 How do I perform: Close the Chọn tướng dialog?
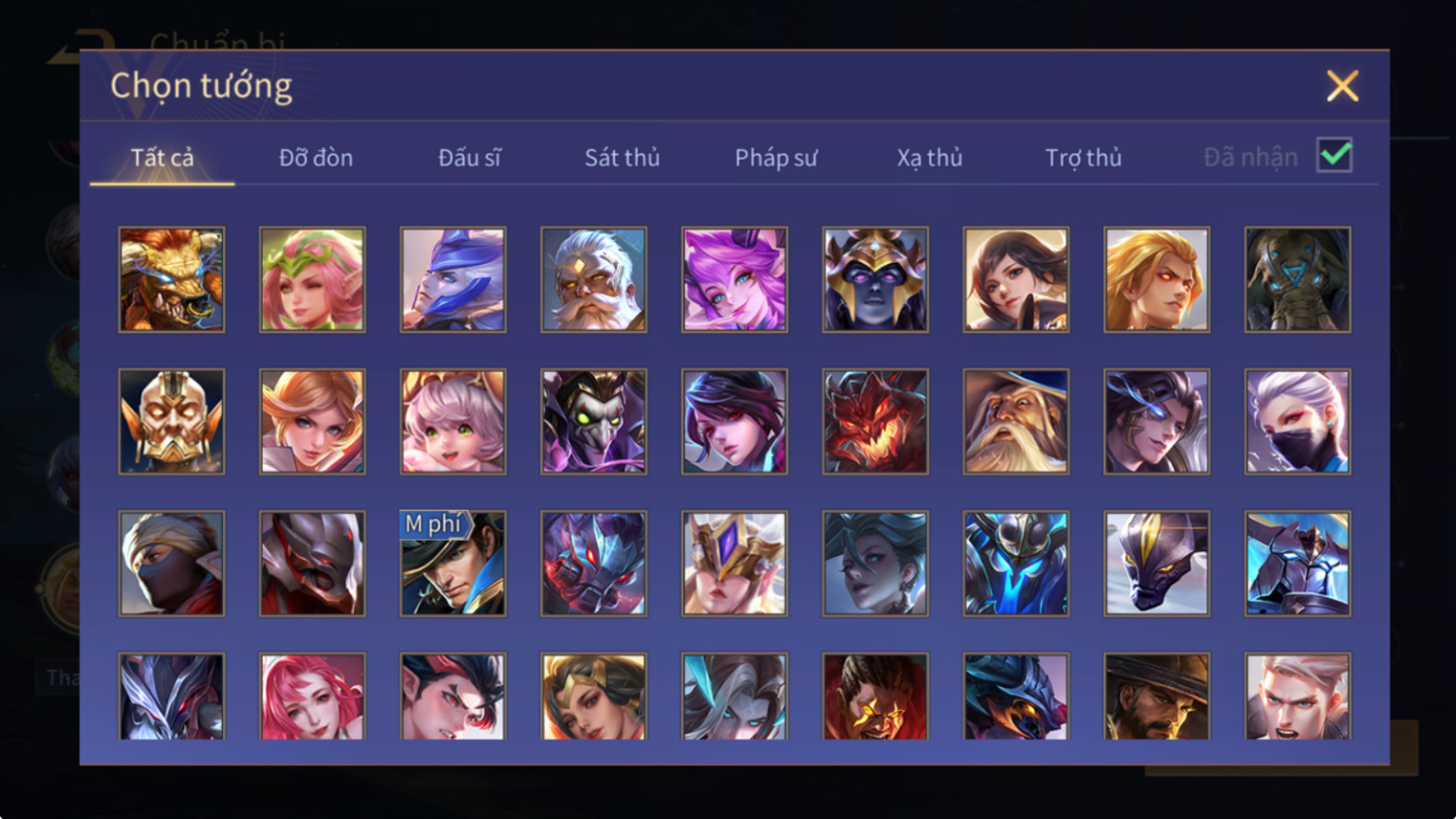click(1342, 86)
